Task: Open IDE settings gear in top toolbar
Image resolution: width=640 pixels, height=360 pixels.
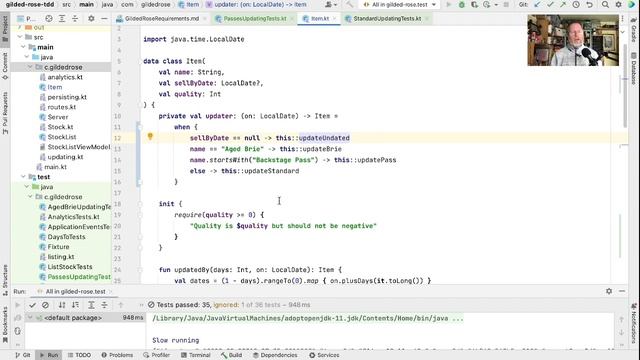Action: pyautogui.click(x=618, y=4)
